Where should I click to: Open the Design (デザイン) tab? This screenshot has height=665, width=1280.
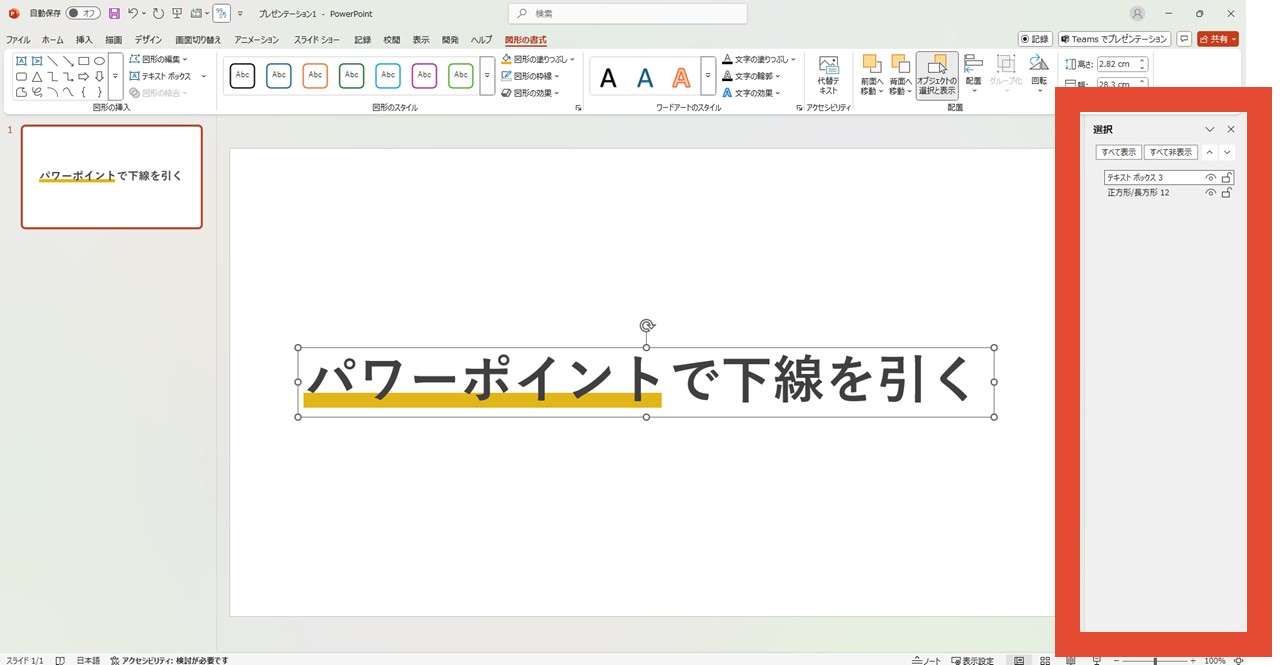tap(148, 40)
